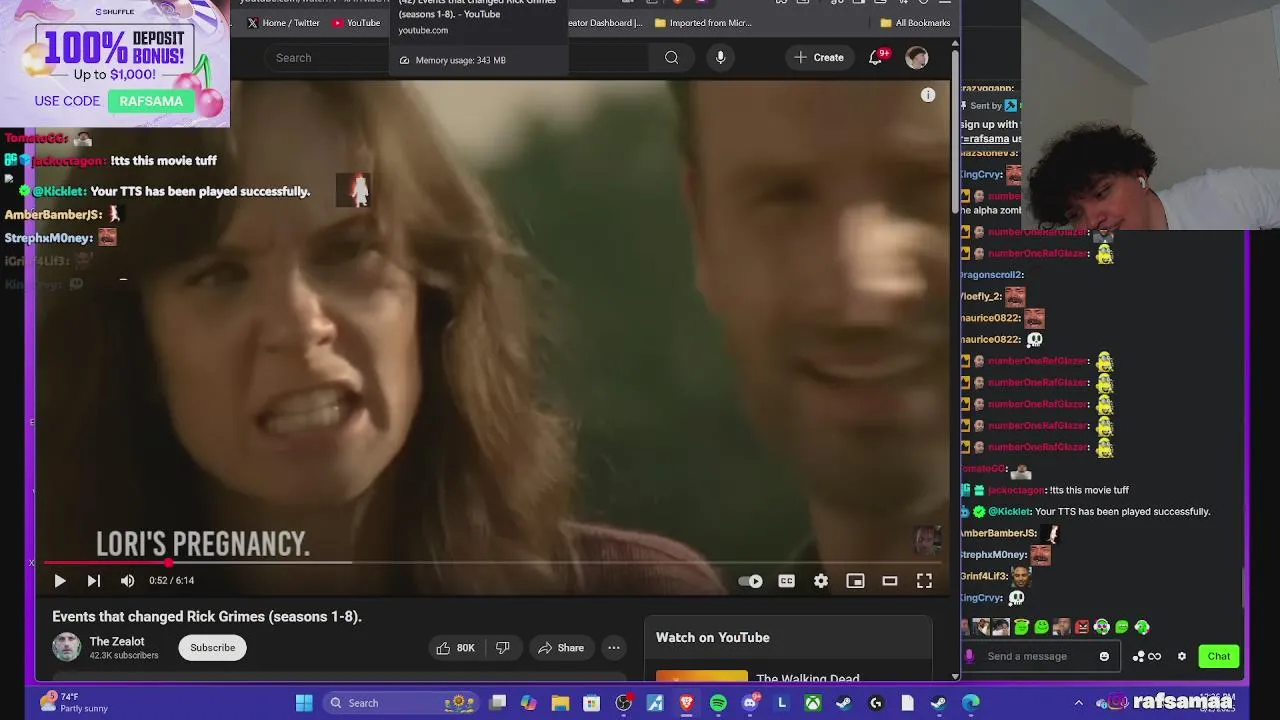Screen dimensions: 1280x720
Task: Open more actions three-dot menu
Action: pyautogui.click(x=614, y=648)
